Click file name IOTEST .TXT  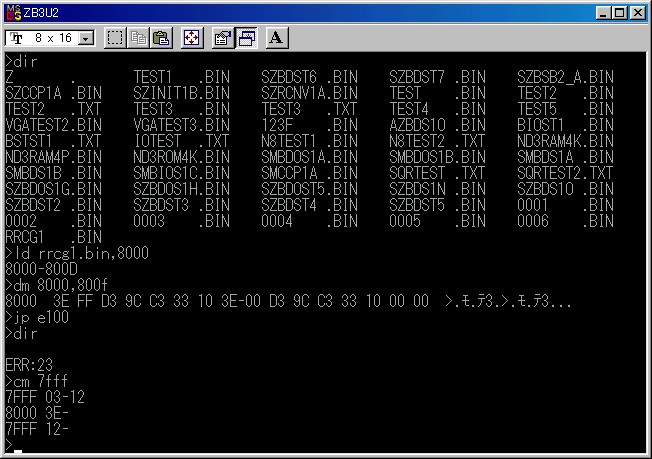coord(182,141)
